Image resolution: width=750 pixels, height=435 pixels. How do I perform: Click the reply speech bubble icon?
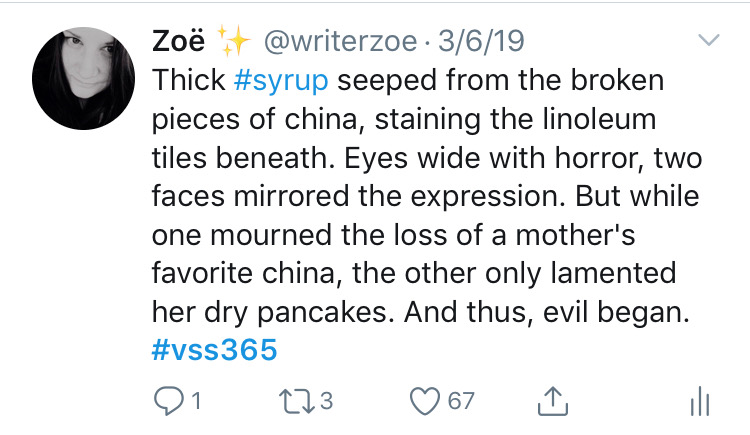click(168, 401)
